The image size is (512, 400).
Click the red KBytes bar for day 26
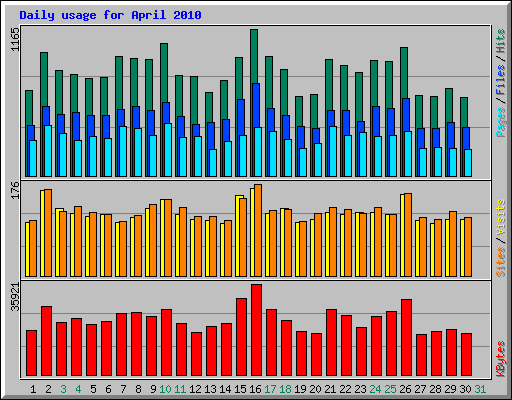406,338
